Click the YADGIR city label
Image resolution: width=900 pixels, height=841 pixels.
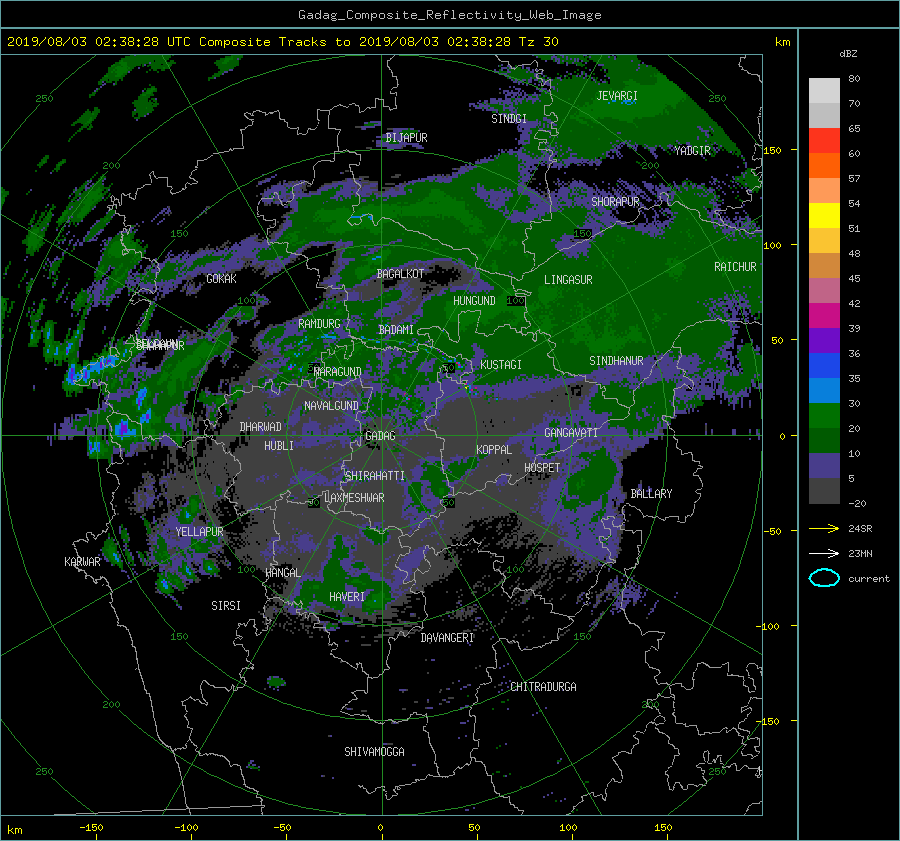click(x=692, y=151)
